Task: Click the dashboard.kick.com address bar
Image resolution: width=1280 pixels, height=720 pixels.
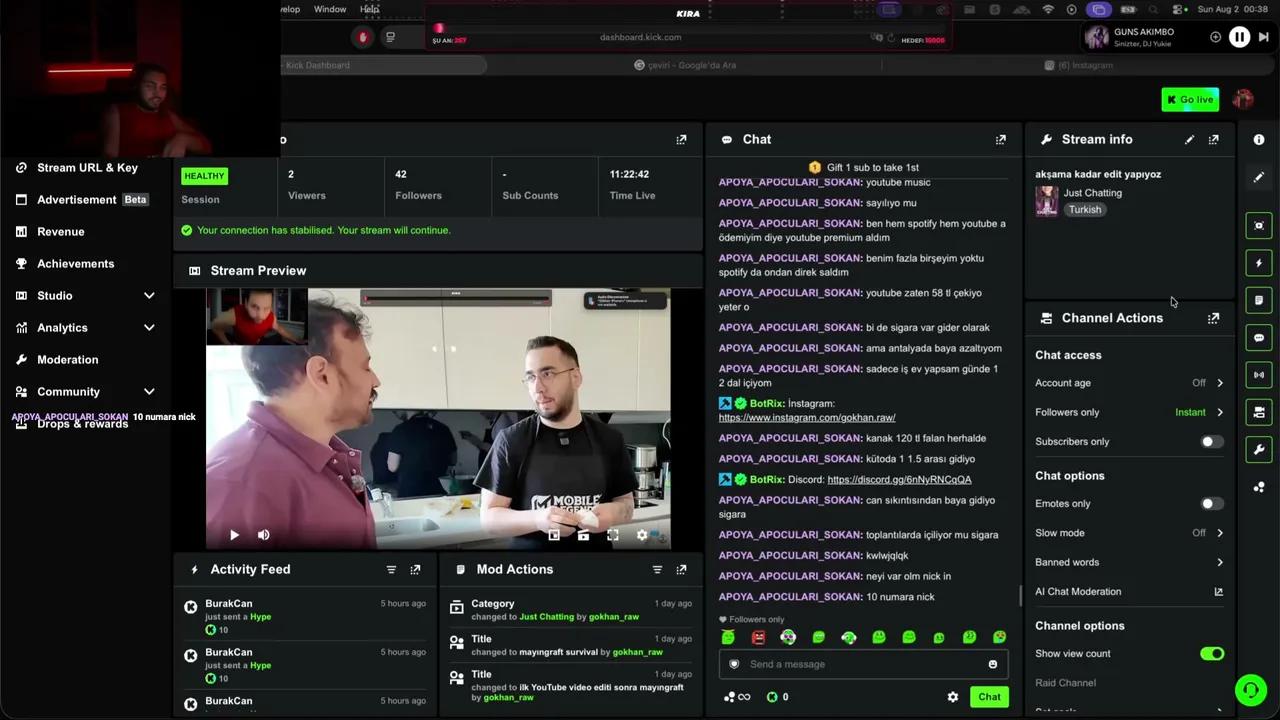Action: pos(640,38)
